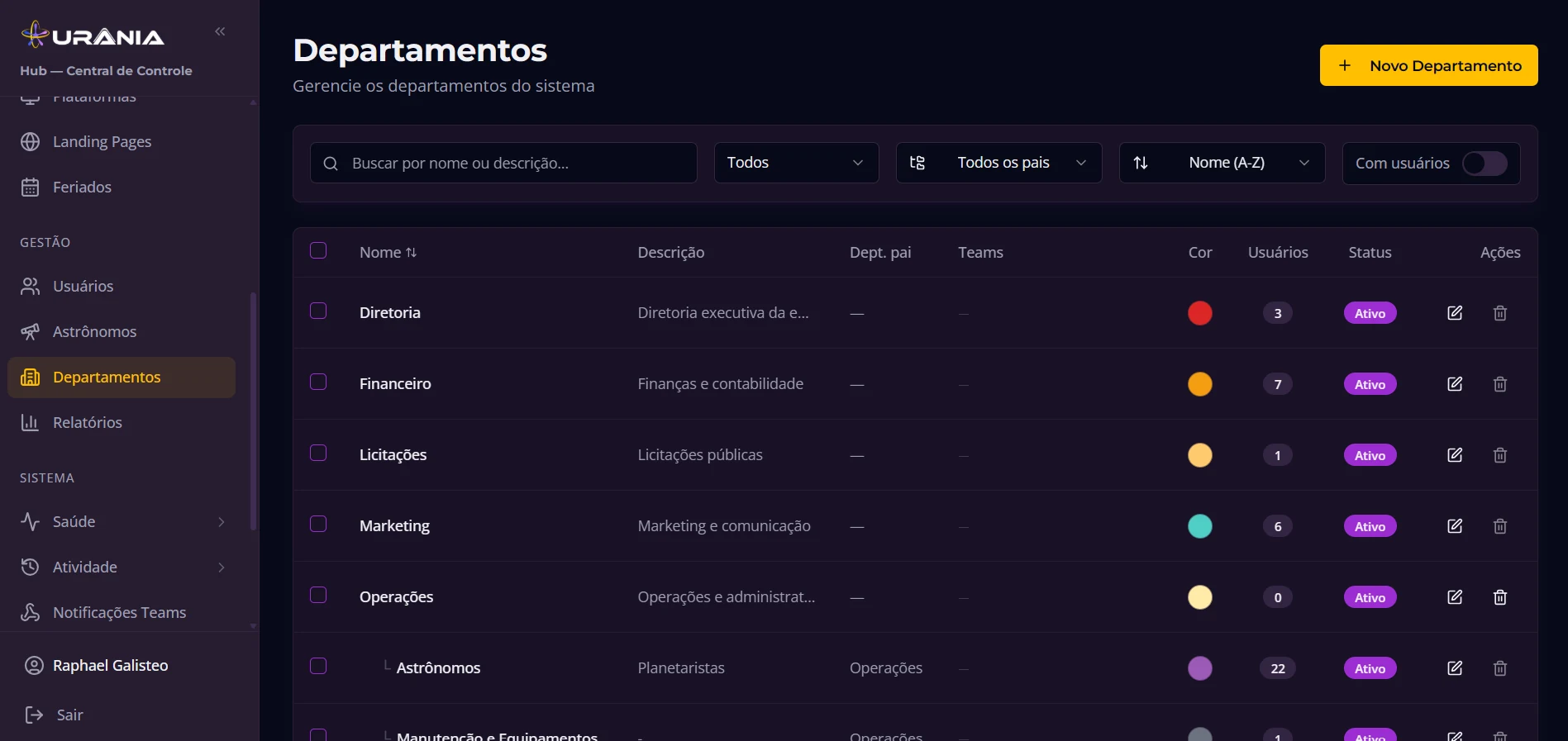Image resolution: width=1568 pixels, height=741 pixels.
Task: Open the Nome (A-Z) sort dropdown
Action: pos(1222,163)
